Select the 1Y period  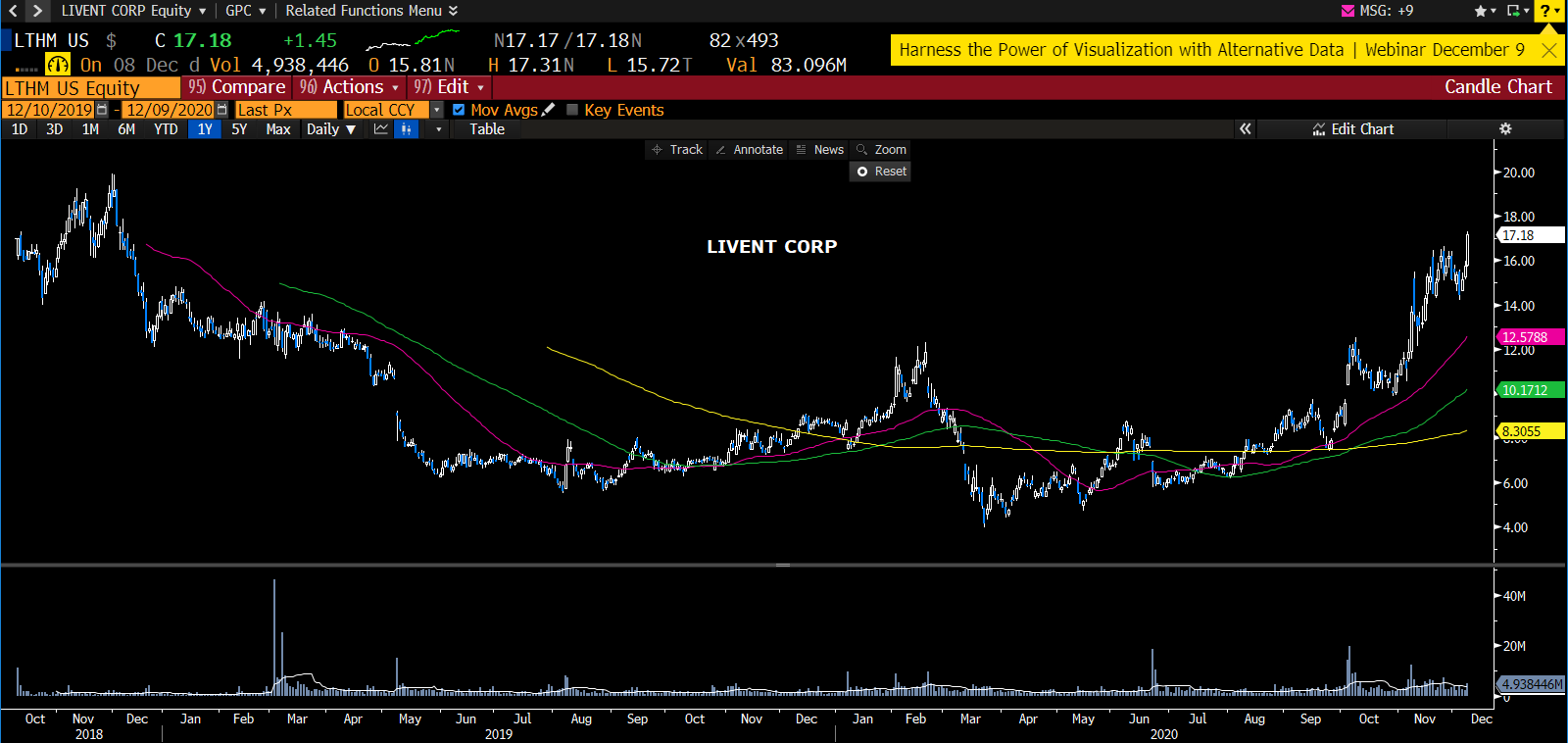(205, 129)
